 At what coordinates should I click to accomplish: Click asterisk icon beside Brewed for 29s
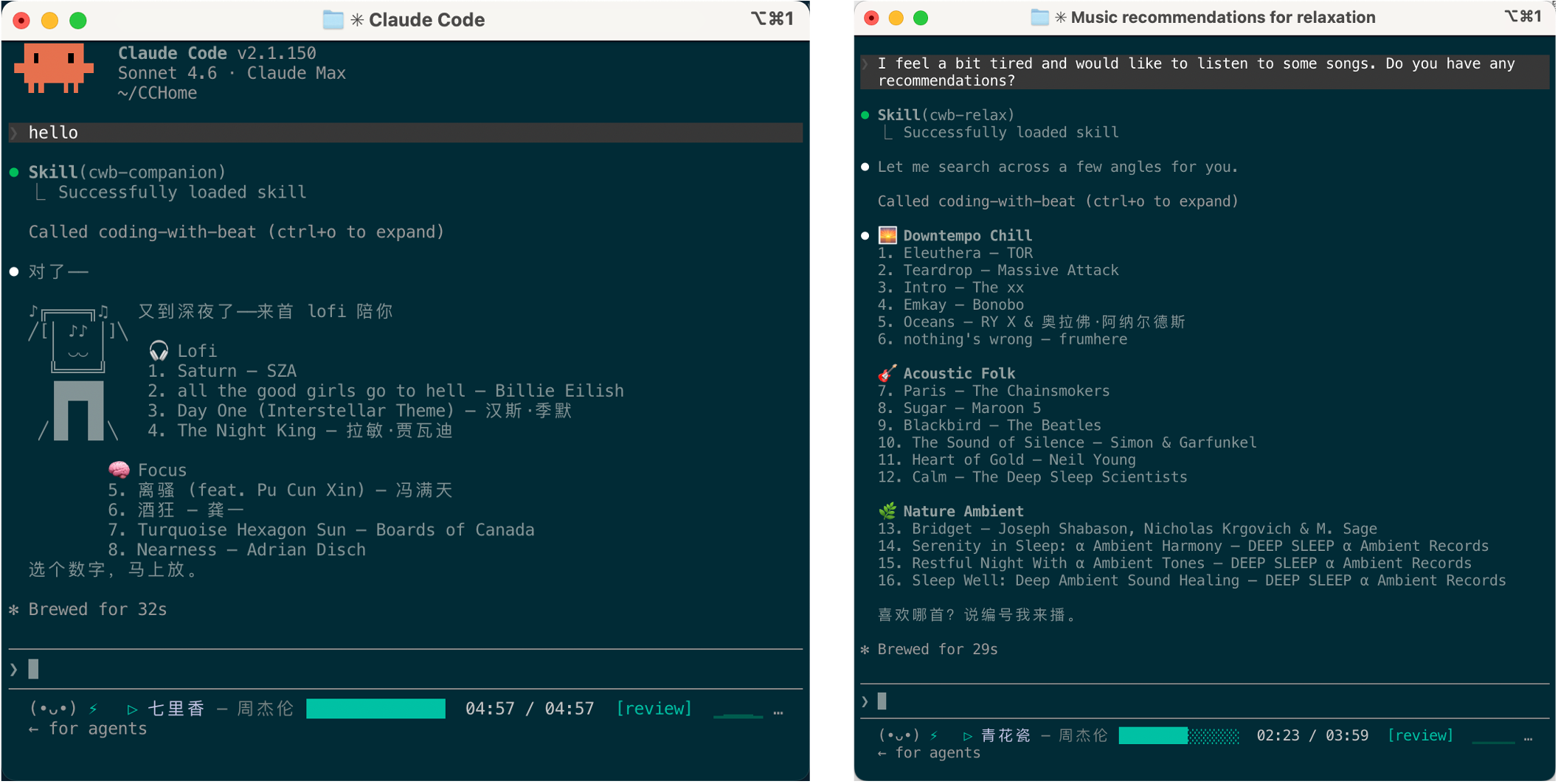(x=865, y=650)
